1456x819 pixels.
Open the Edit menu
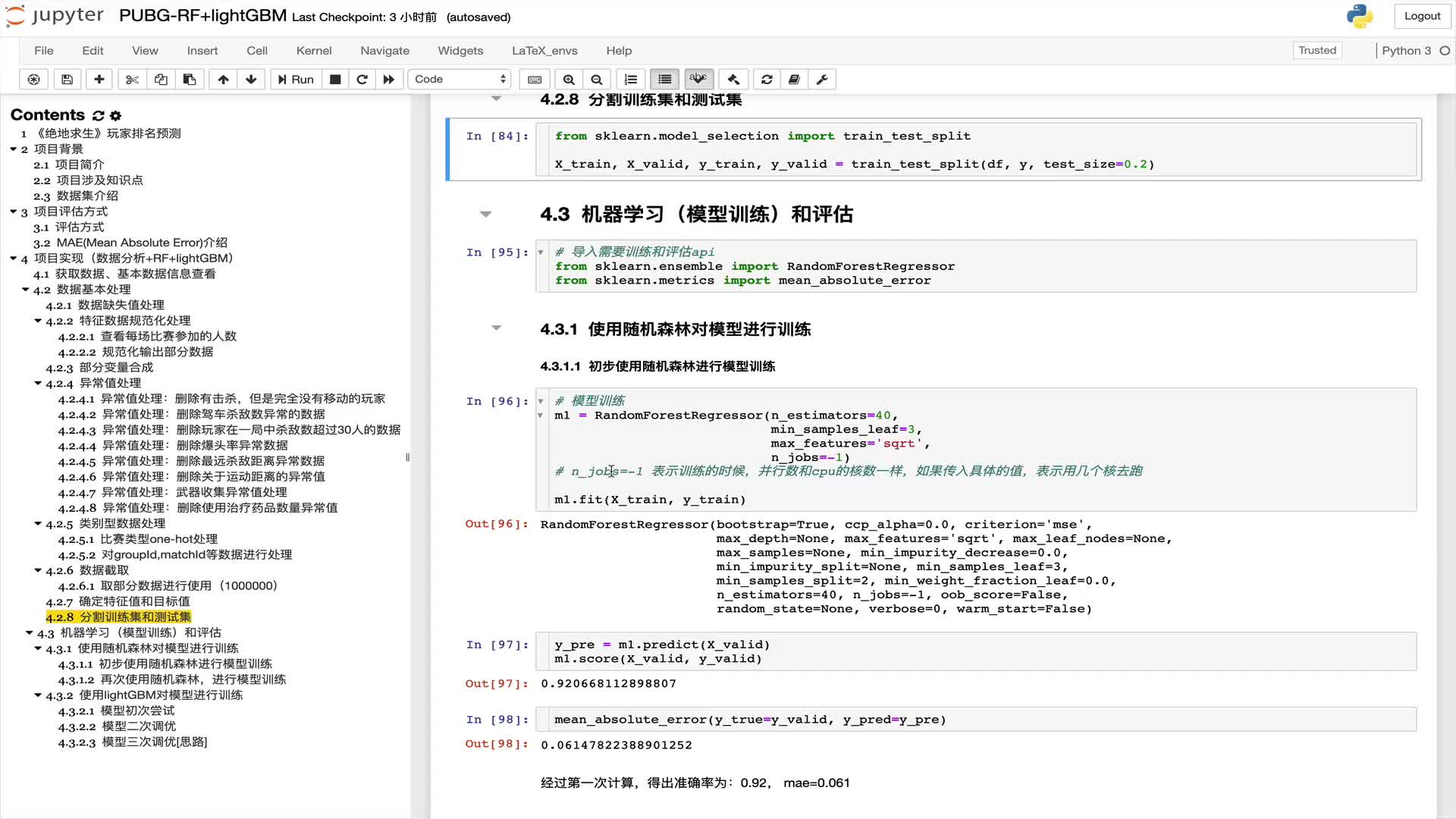93,51
